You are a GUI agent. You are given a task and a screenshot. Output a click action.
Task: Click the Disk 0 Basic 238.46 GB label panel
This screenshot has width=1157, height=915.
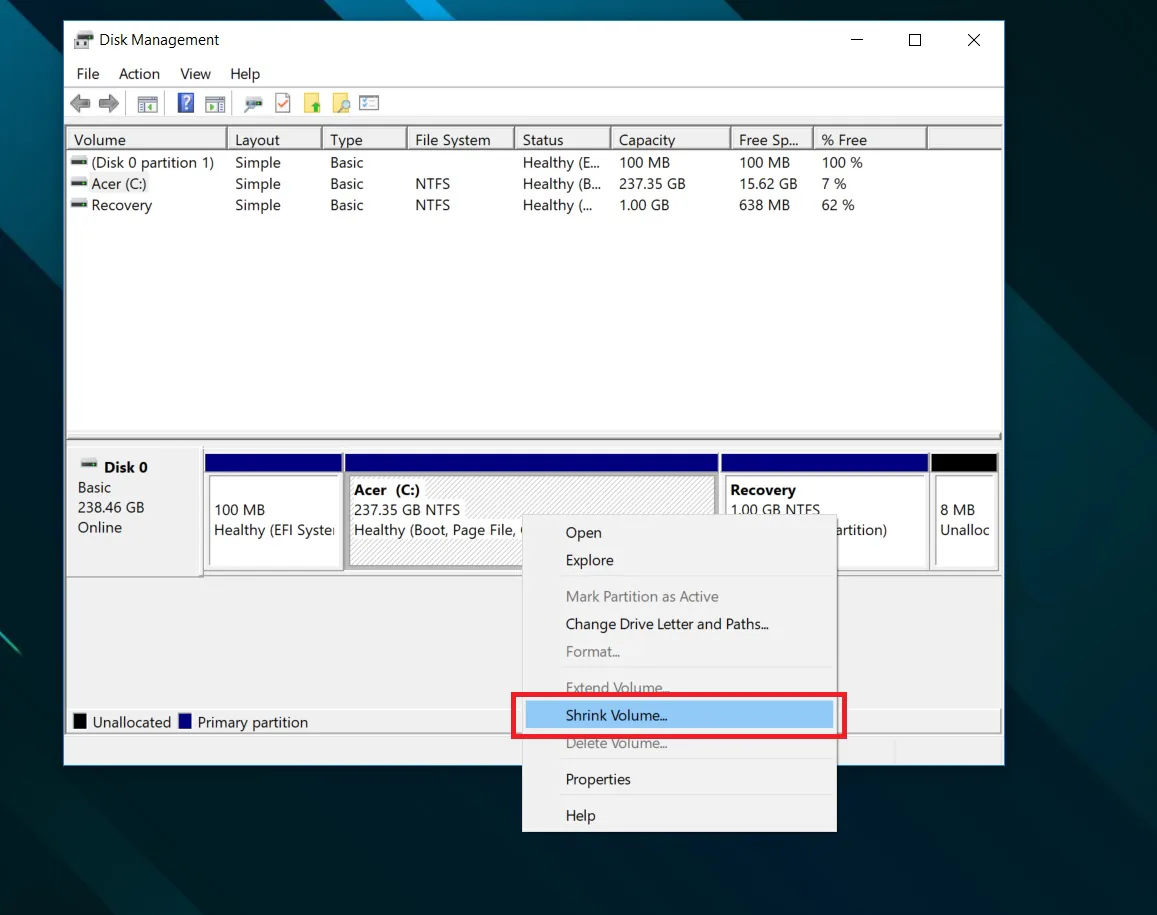coord(134,509)
